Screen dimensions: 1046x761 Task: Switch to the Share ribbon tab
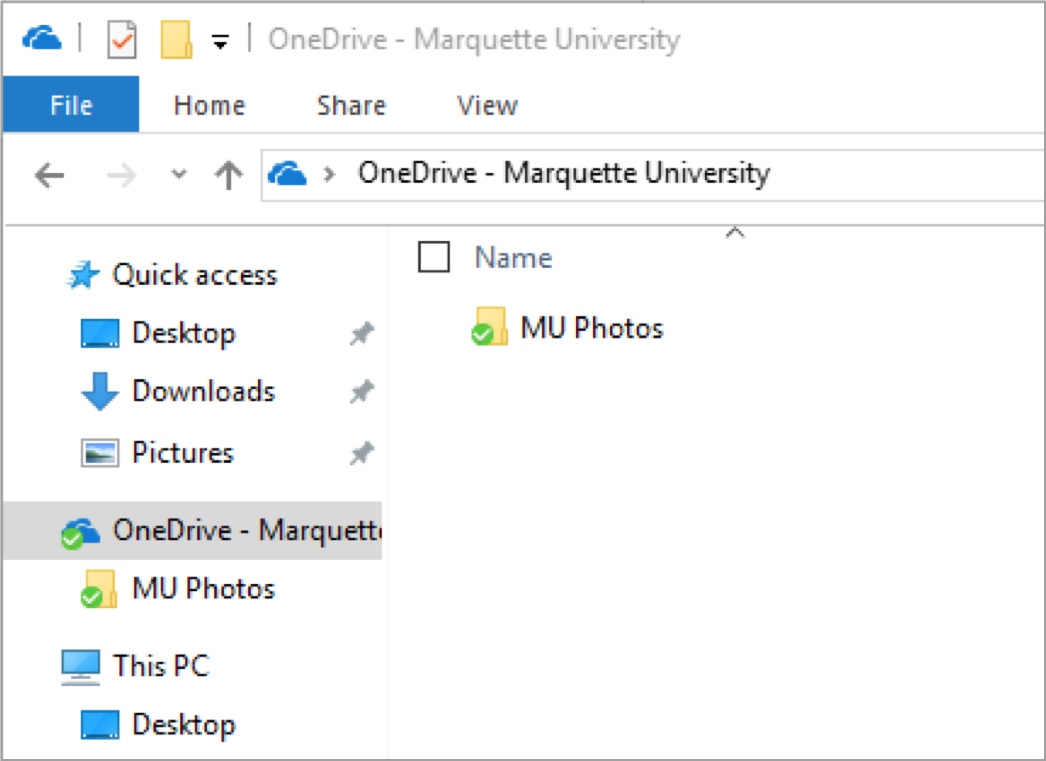coord(351,105)
